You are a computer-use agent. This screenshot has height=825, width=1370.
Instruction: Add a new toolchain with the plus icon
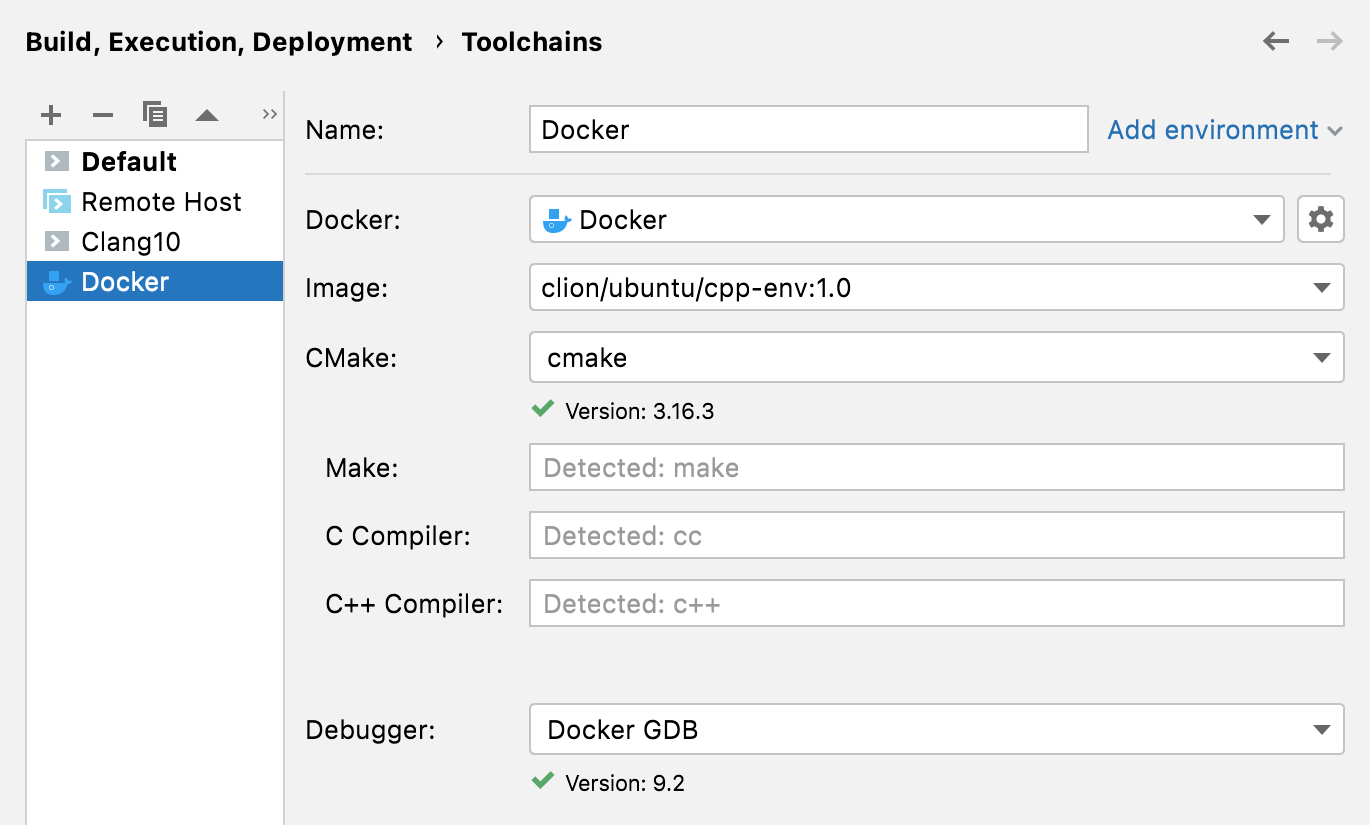(x=51, y=114)
